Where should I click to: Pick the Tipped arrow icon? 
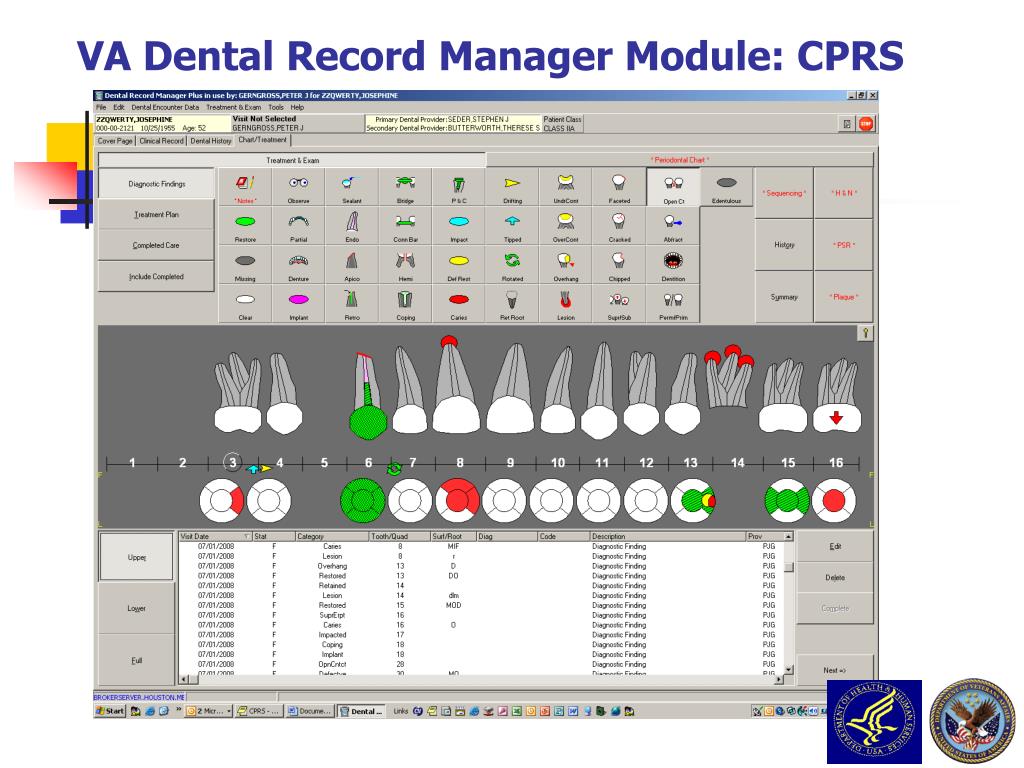tap(513, 226)
